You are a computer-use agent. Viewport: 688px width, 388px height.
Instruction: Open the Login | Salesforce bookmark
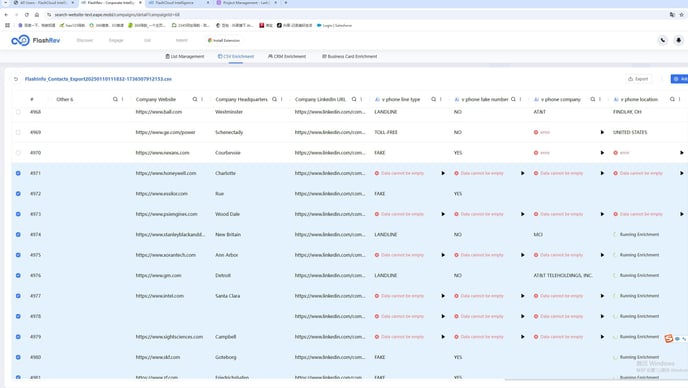pyautogui.click(x=334, y=25)
